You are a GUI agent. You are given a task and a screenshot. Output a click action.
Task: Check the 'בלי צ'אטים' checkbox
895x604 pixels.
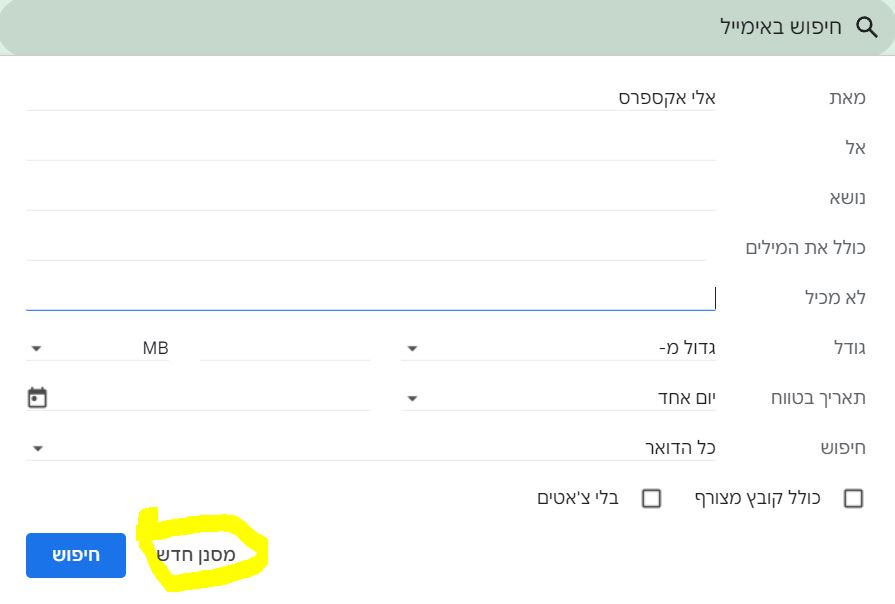651,498
